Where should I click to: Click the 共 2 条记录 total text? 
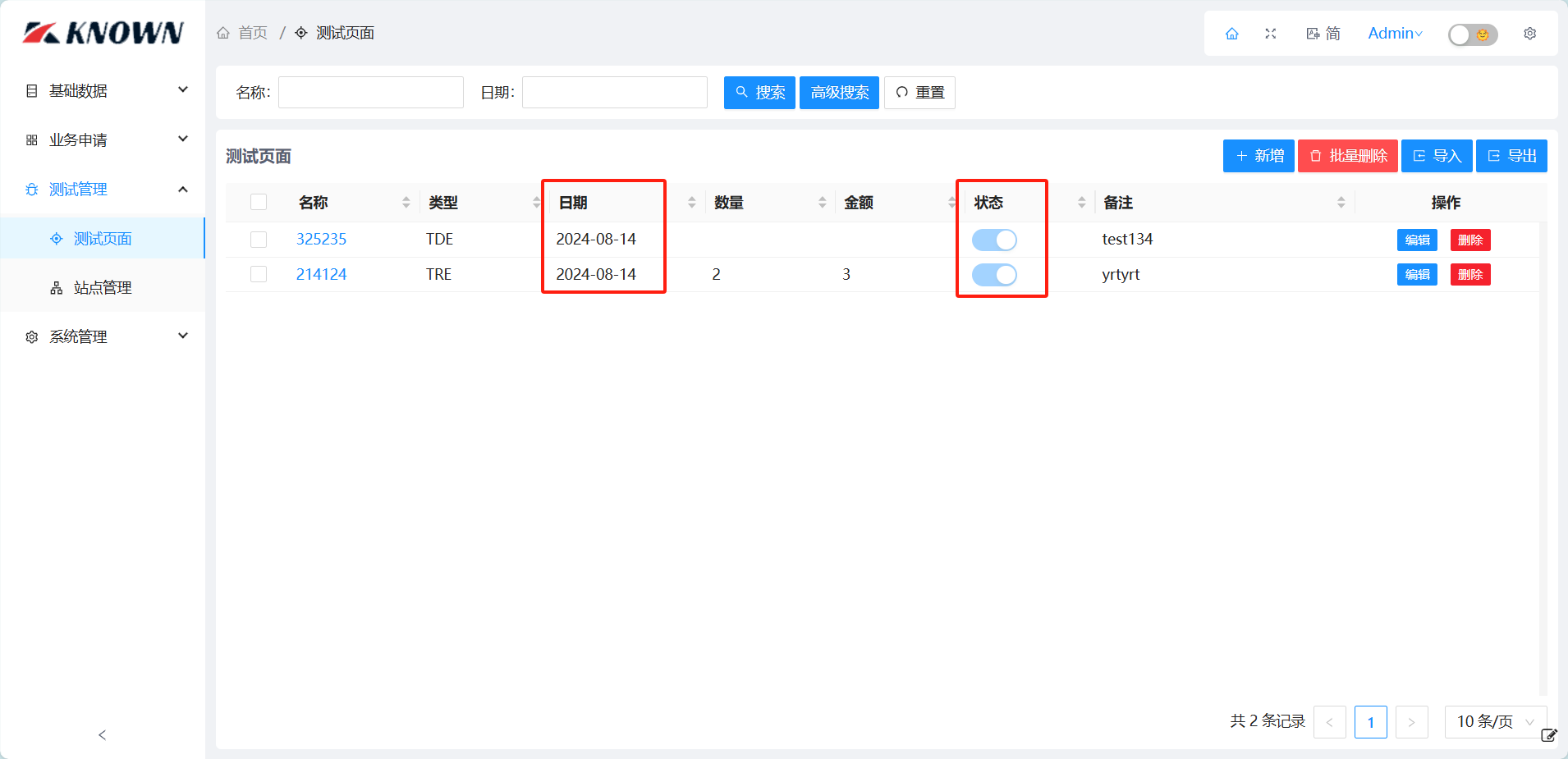coord(1268,721)
